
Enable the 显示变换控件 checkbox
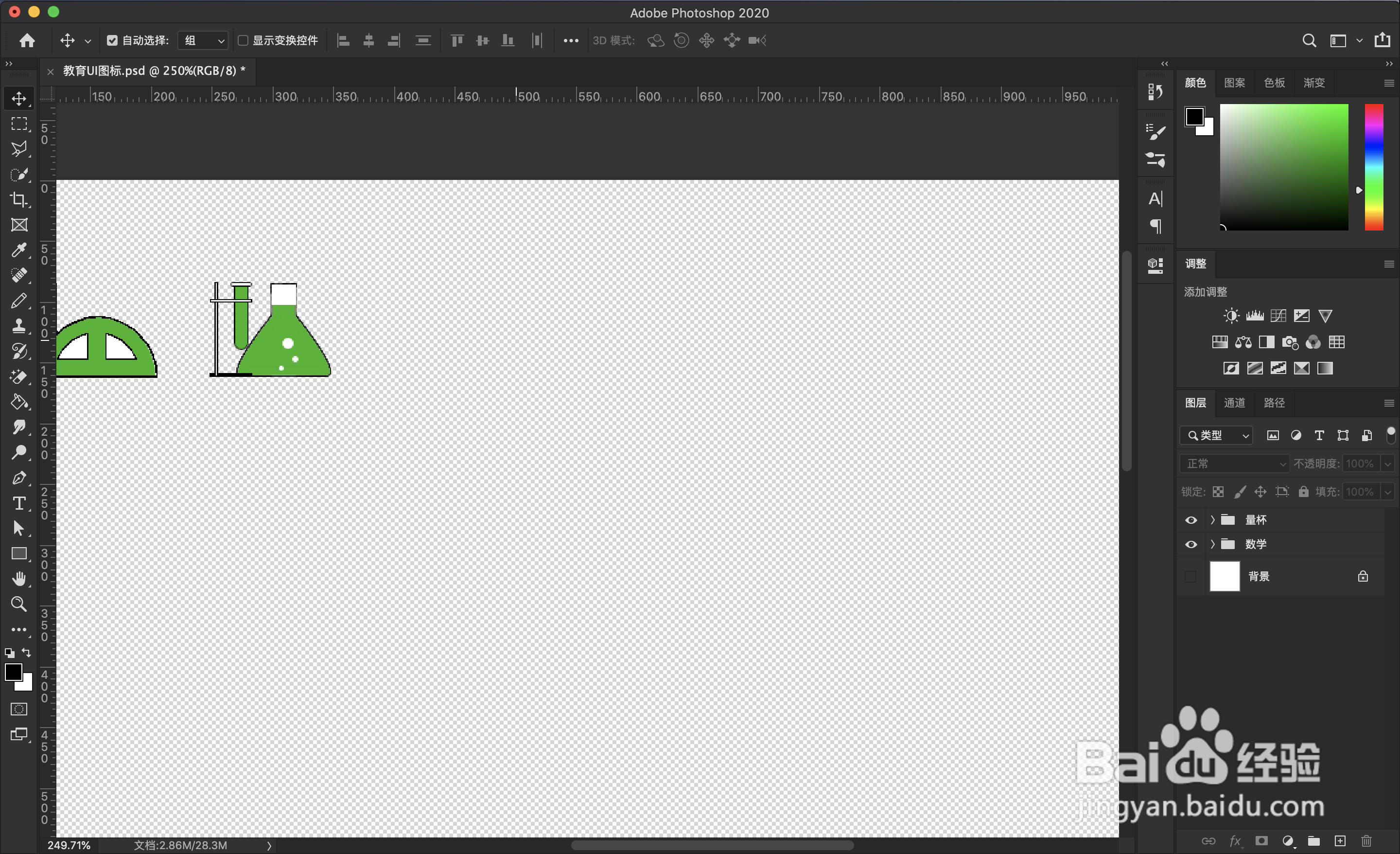pyautogui.click(x=243, y=40)
